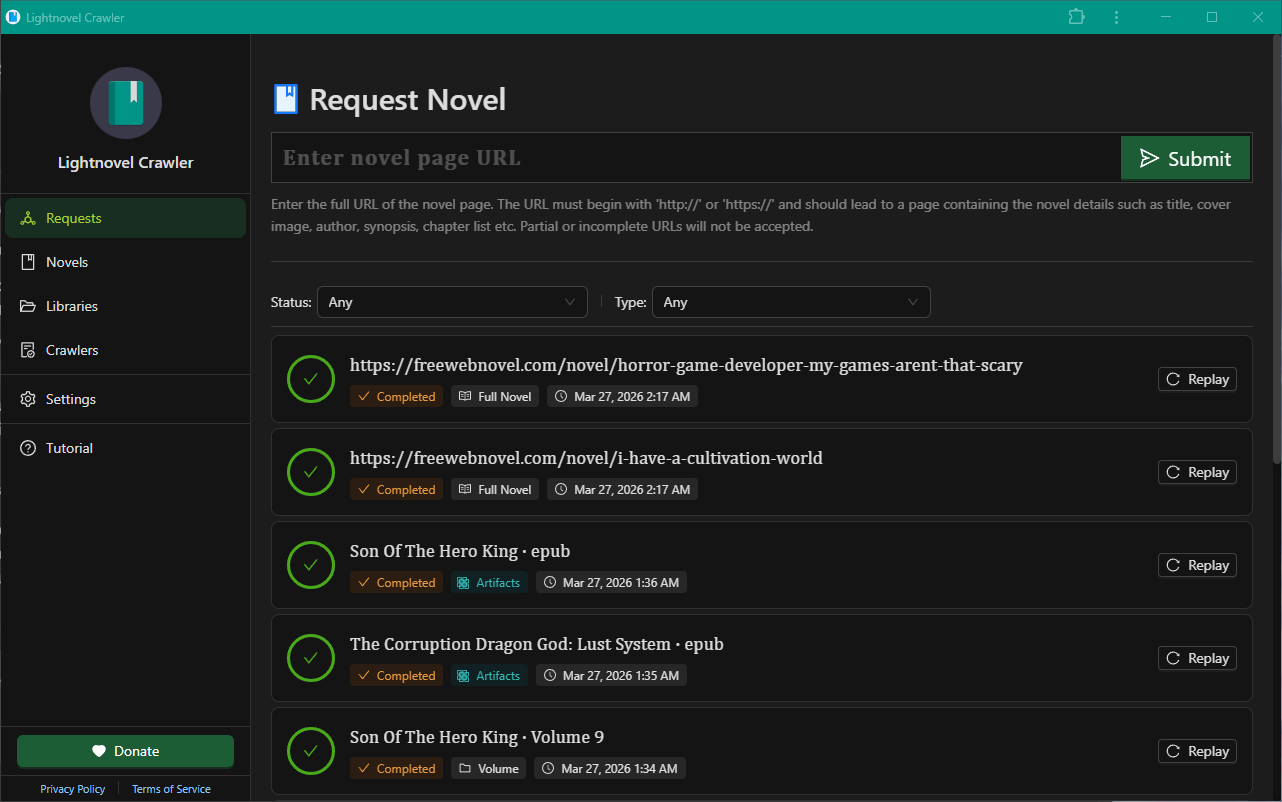The image size is (1282, 802).
Task: Click green check circle on Corruption Dragon God row
Action: [x=311, y=658]
